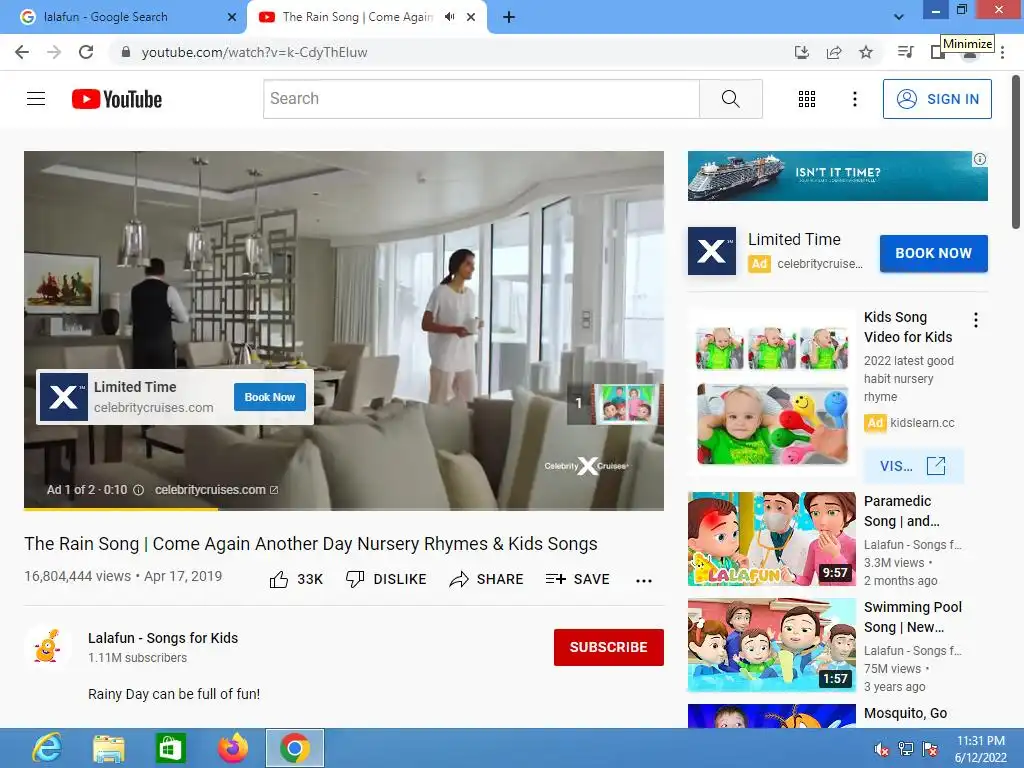This screenshot has height=768, width=1024.
Task: Click the SIGN IN button
Action: 937,99
